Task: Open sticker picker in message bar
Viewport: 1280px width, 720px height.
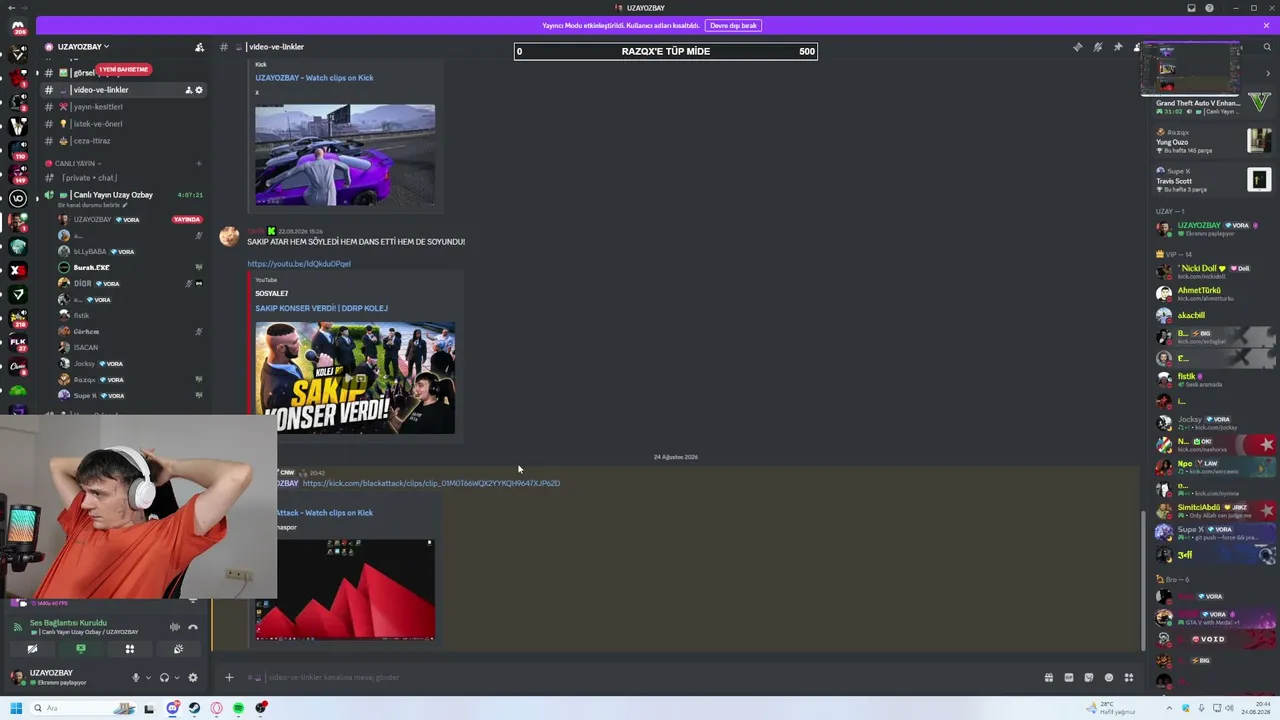Action: coord(1089,677)
